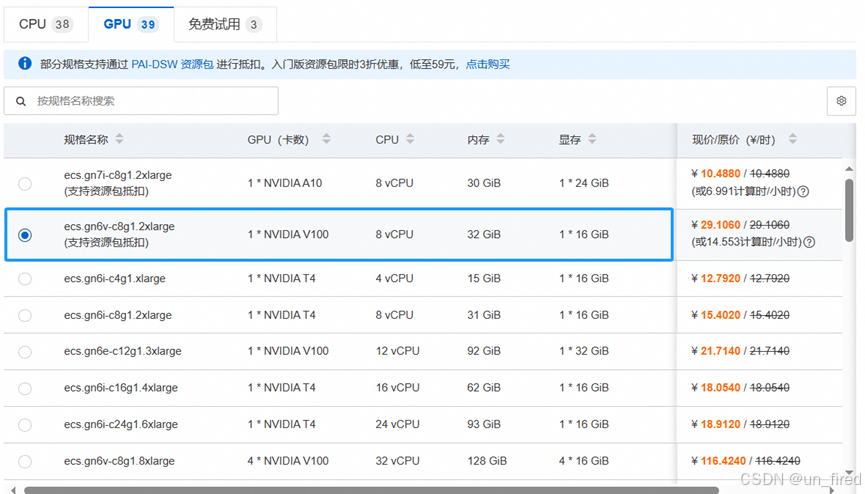Open help icon beside 或6.991计算时/小时

803,192
